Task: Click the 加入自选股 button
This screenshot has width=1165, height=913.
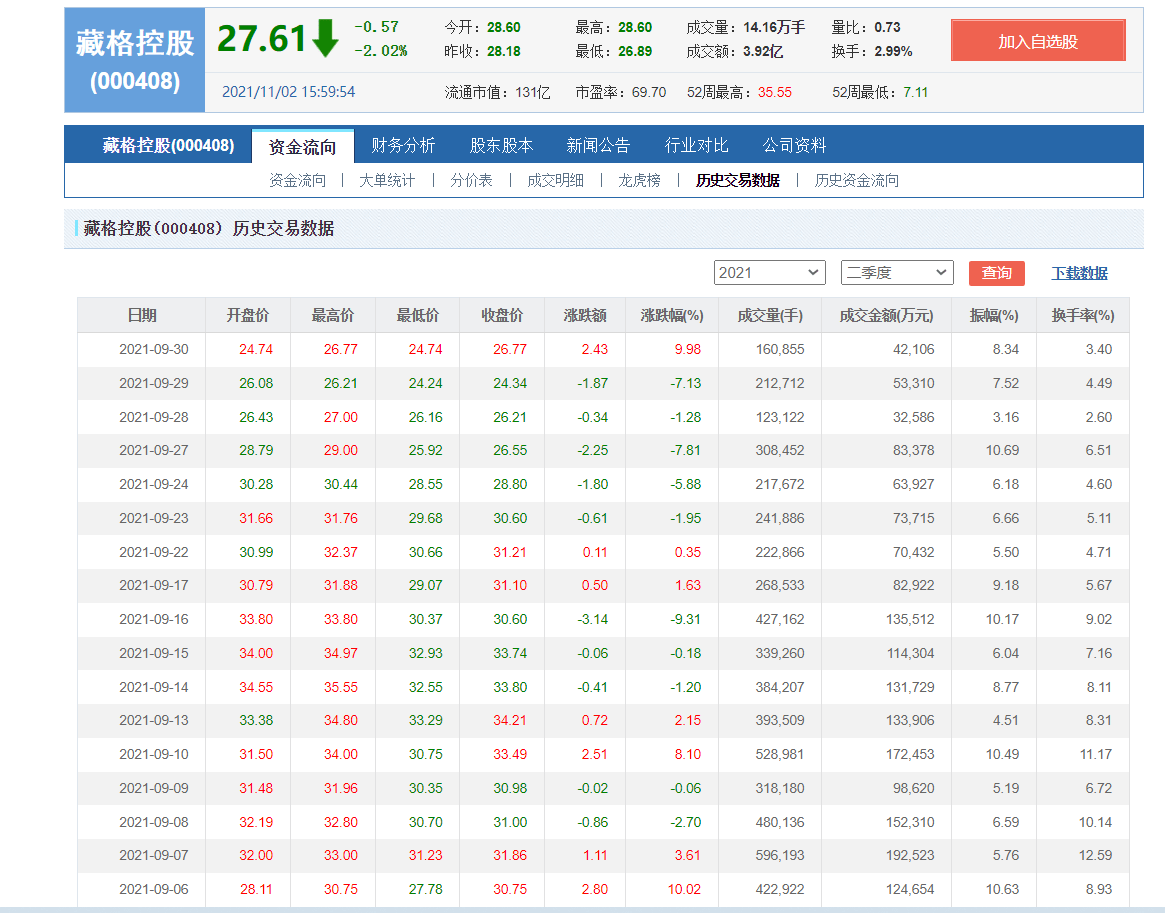Action: point(1038,41)
